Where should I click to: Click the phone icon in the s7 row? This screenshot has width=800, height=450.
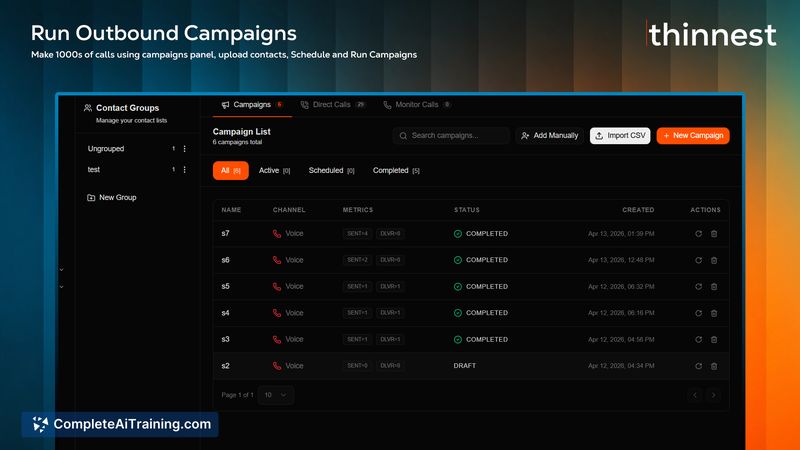(x=277, y=234)
